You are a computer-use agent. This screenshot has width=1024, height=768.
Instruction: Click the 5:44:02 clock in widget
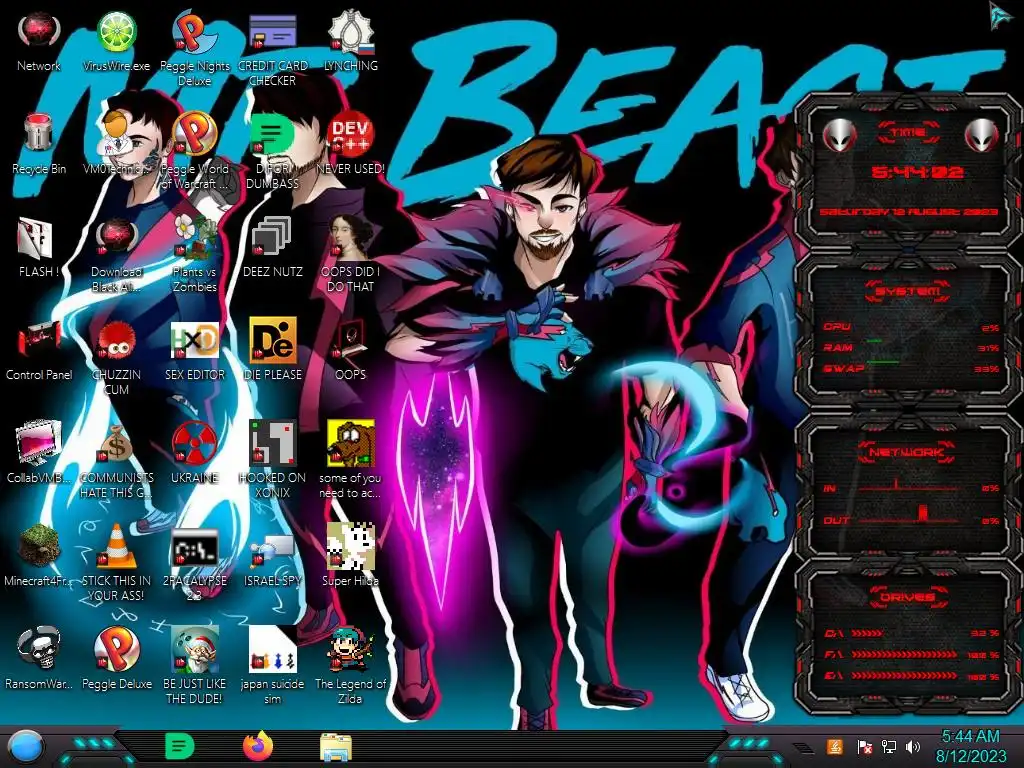pyautogui.click(x=917, y=172)
